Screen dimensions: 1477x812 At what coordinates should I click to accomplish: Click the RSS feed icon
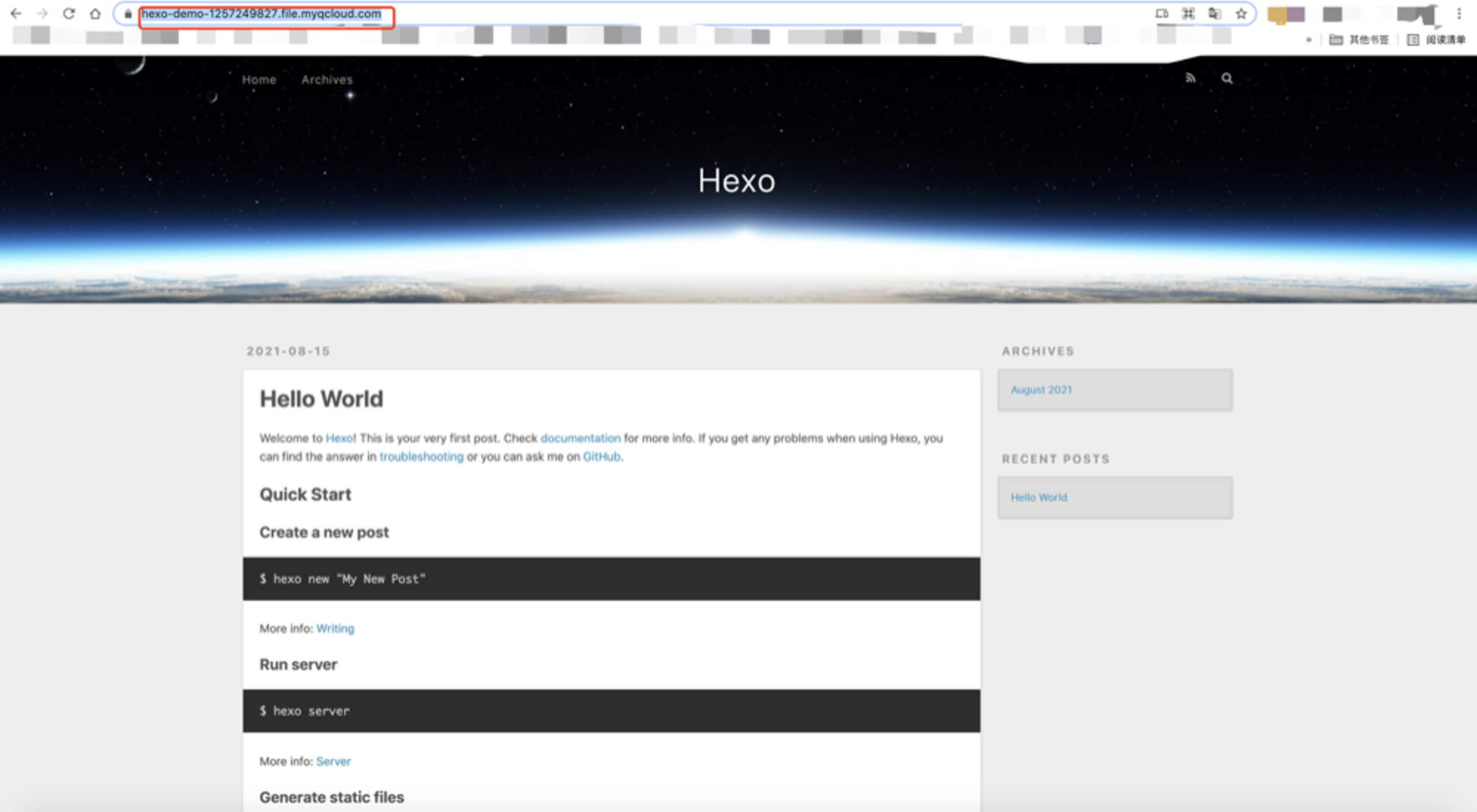(1190, 78)
